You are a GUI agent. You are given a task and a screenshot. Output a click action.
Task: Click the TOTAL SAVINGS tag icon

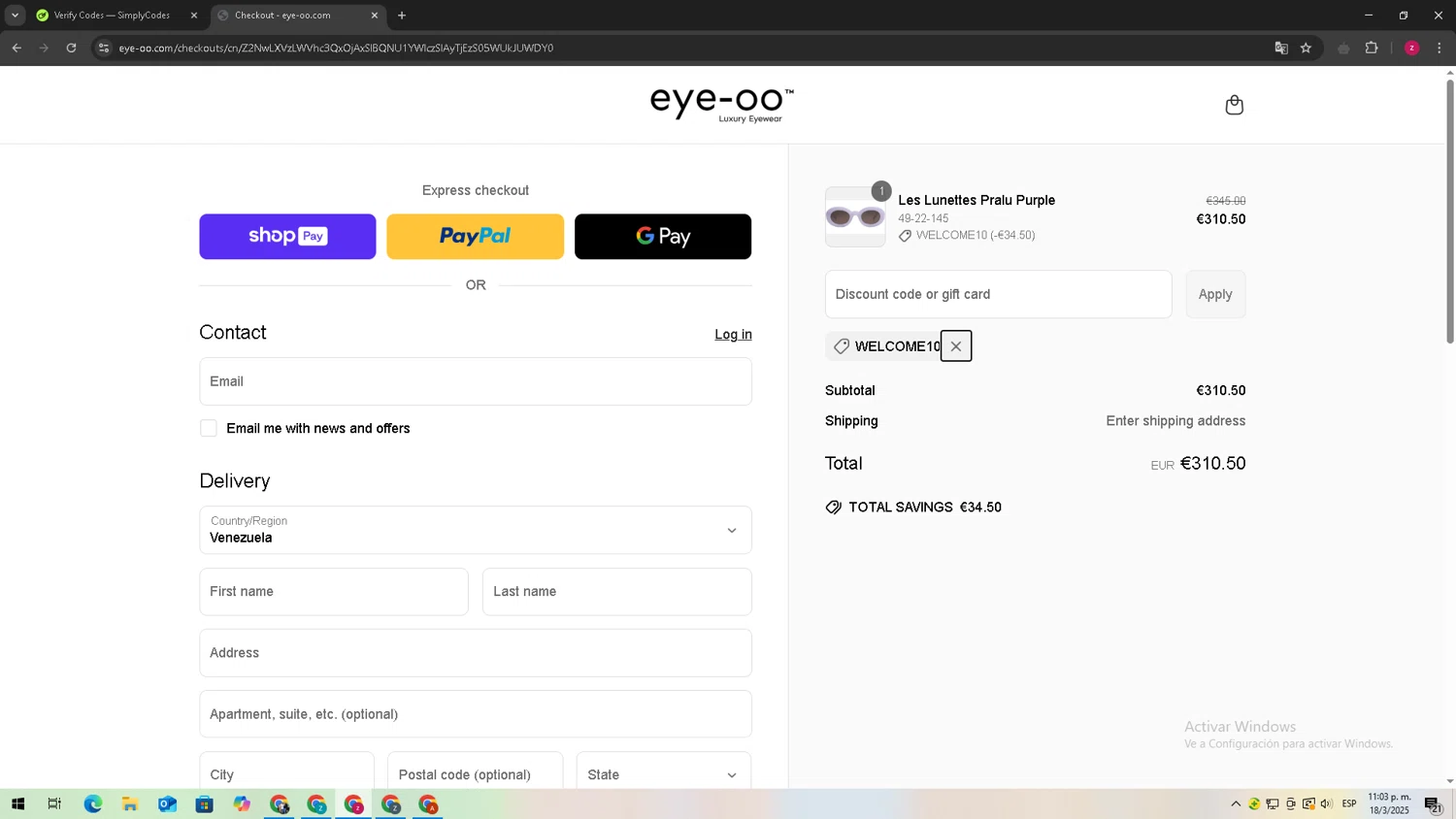point(834,508)
